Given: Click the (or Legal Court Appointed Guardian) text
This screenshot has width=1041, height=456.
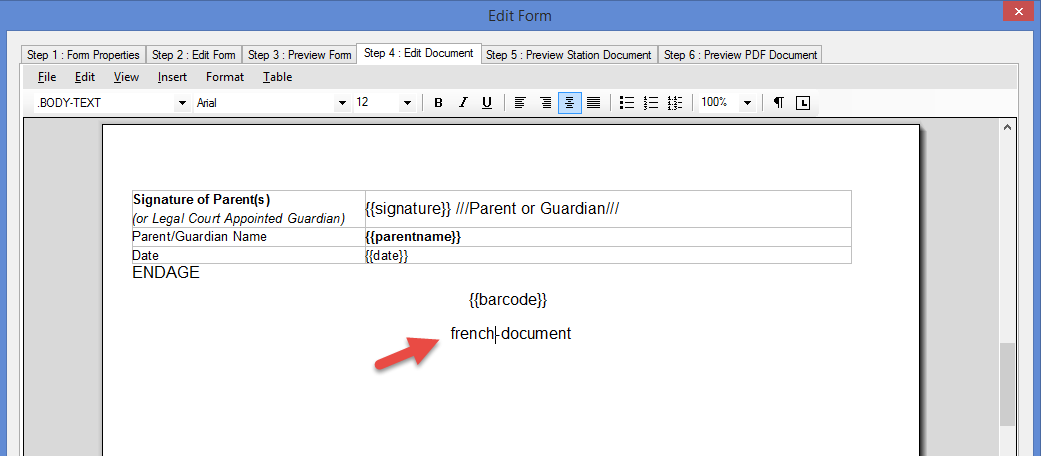Looking at the screenshot, I should pyautogui.click(x=239, y=218).
